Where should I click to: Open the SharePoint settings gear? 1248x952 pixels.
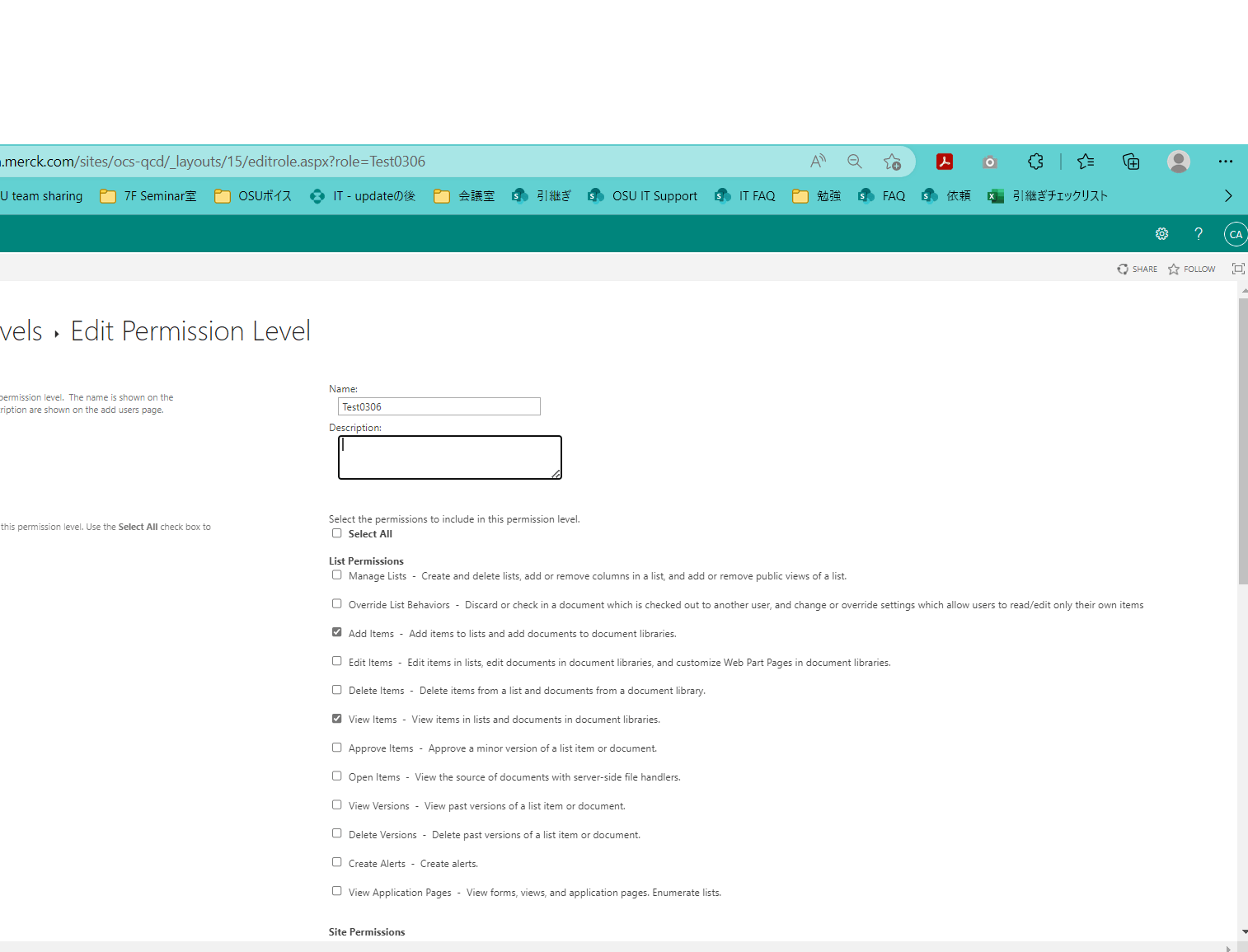[x=1161, y=234]
